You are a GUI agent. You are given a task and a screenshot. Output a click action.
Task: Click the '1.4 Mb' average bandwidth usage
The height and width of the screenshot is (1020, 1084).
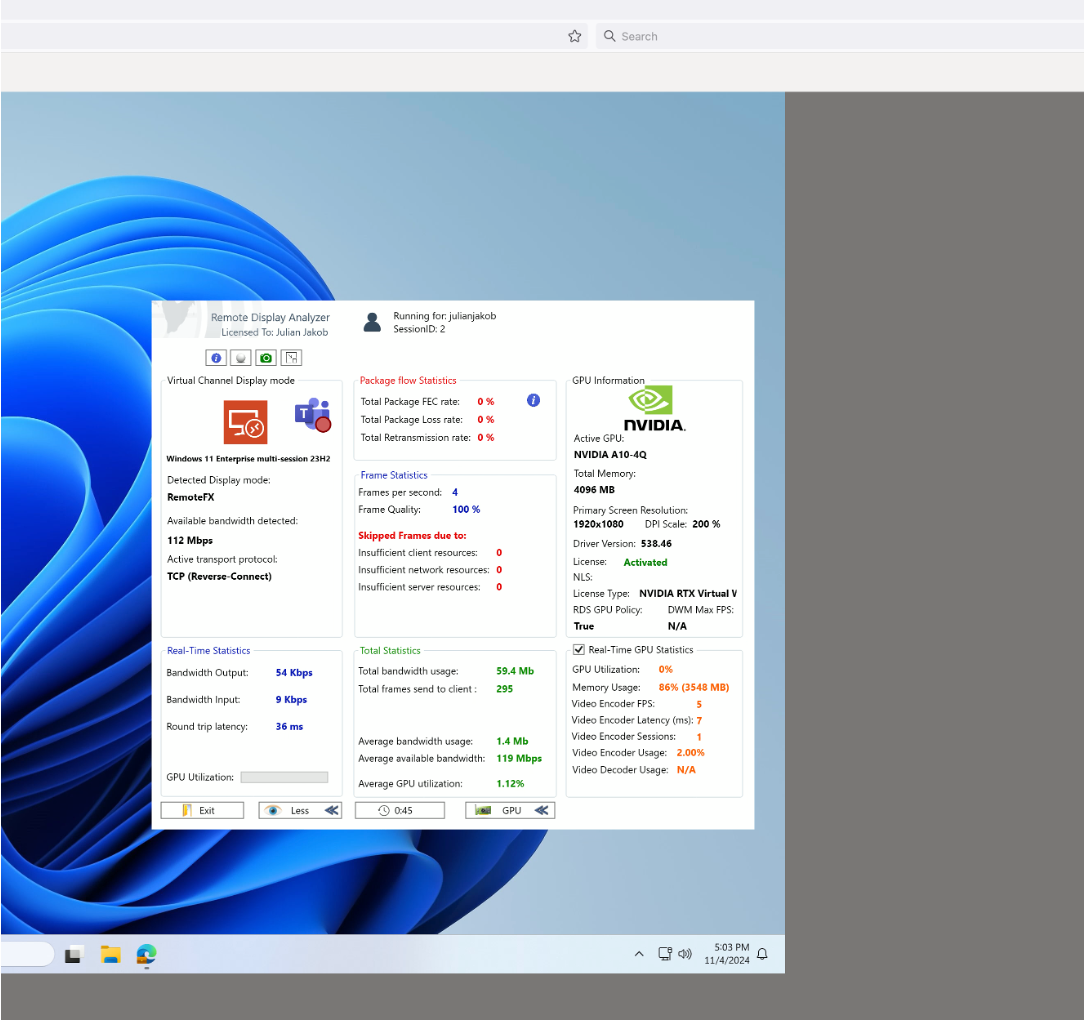coord(512,741)
